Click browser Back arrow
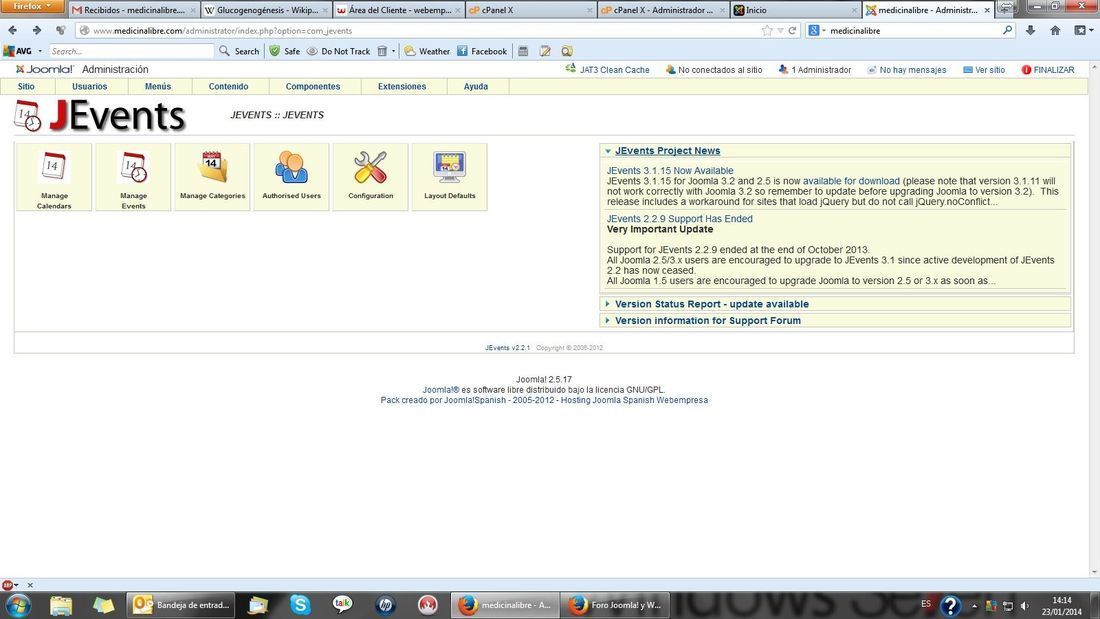This screenshot has height=619, width=1100. [x=13, y=30]
